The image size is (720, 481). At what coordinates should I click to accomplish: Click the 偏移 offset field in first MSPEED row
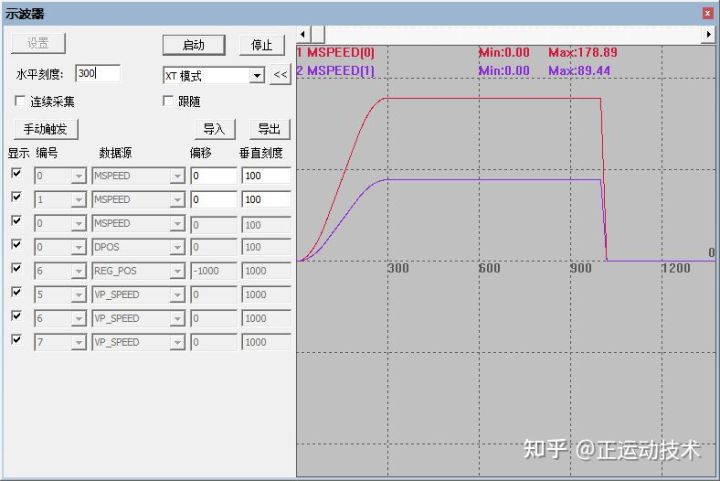214,176
